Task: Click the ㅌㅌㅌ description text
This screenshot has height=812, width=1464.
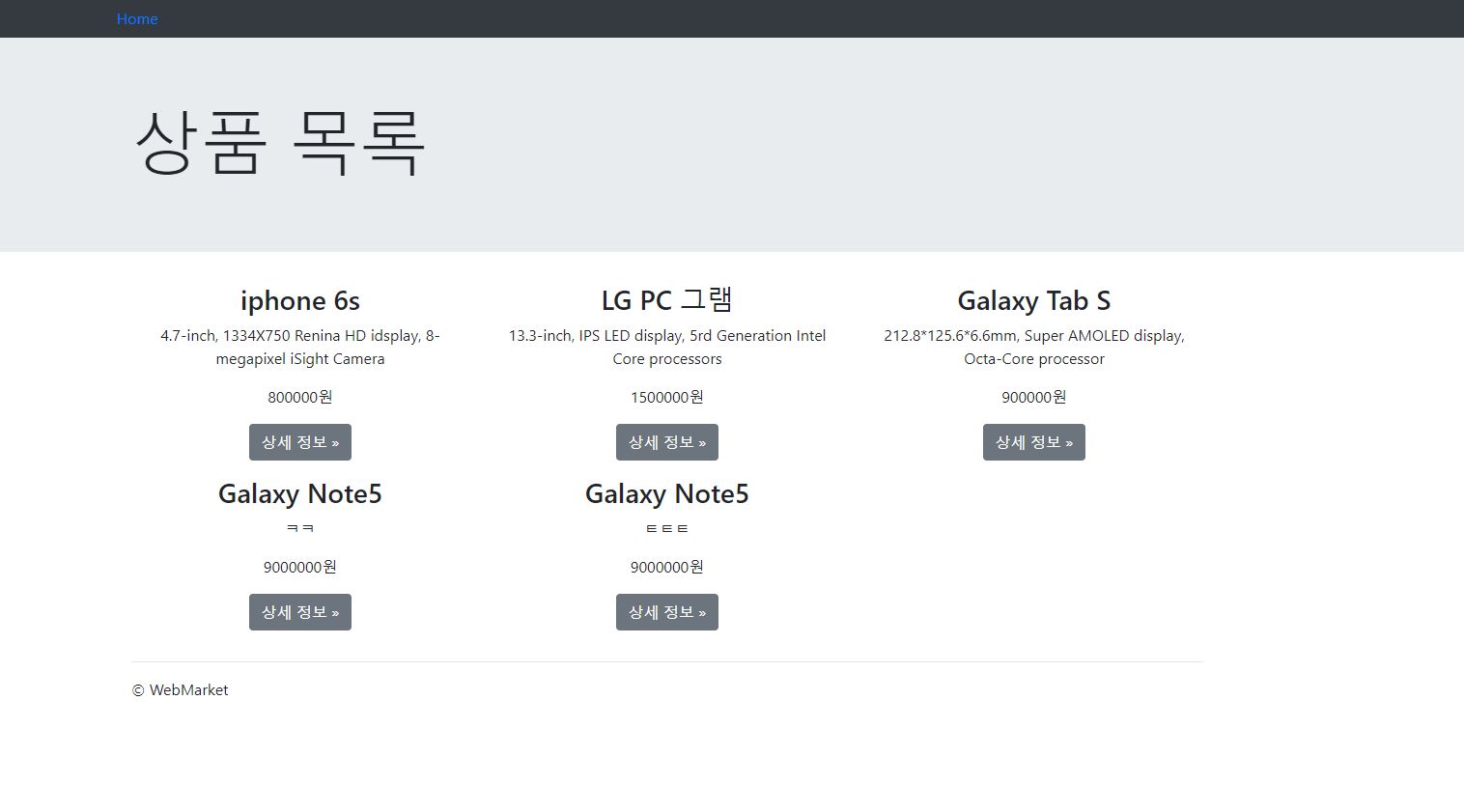Action: click(x=667, y=528)
